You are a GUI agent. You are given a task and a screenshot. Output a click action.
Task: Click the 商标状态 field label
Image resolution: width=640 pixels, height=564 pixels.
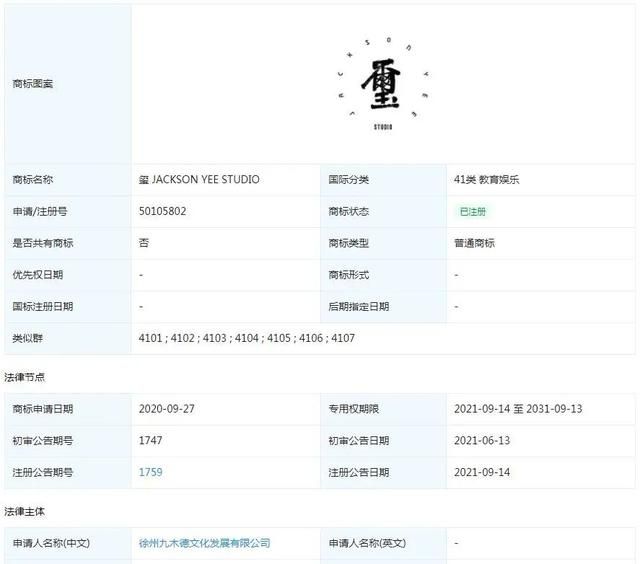coord(349,211)
